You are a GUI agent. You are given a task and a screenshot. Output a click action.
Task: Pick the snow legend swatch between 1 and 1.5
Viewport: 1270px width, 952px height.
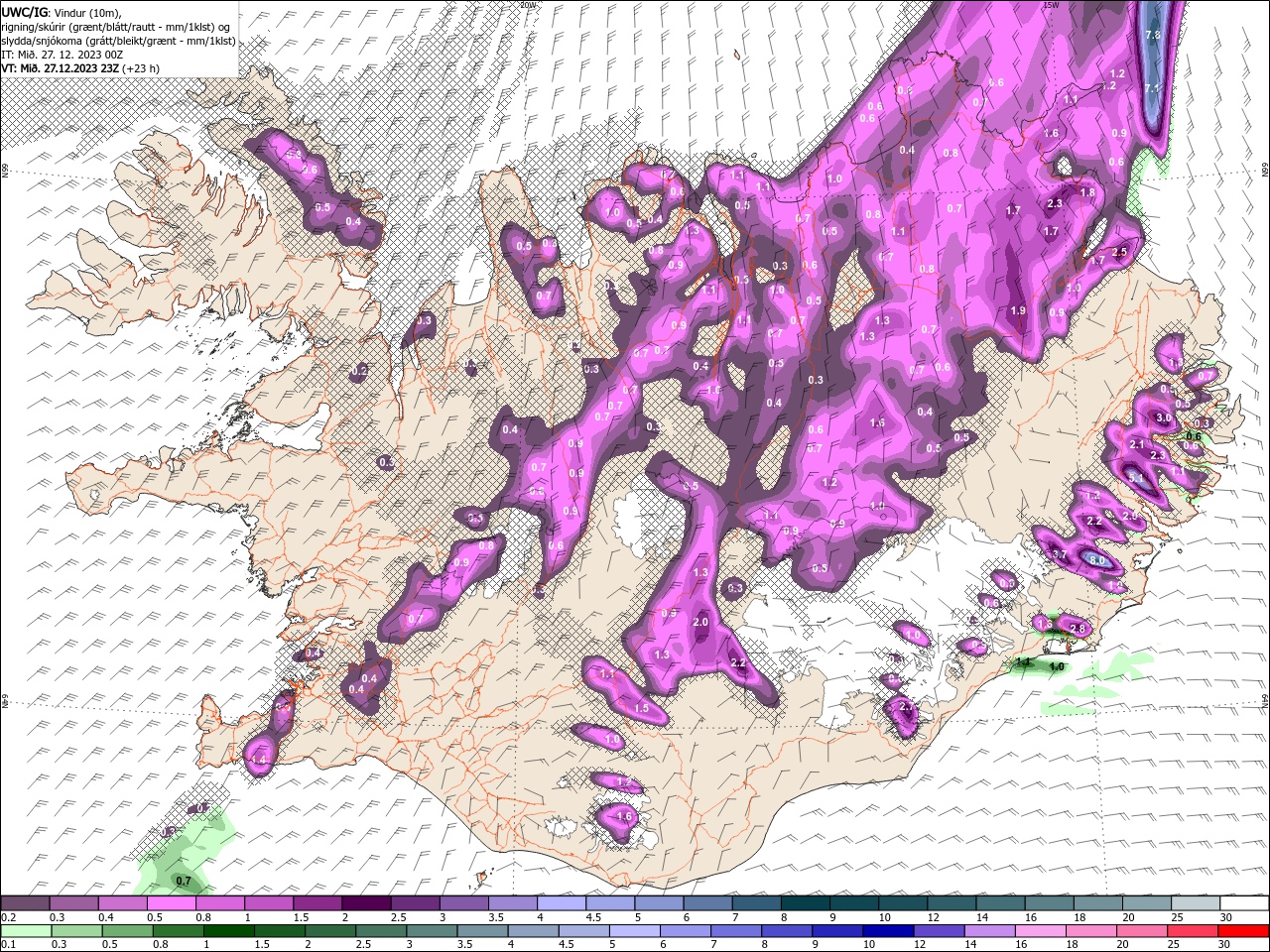[268, 903]
